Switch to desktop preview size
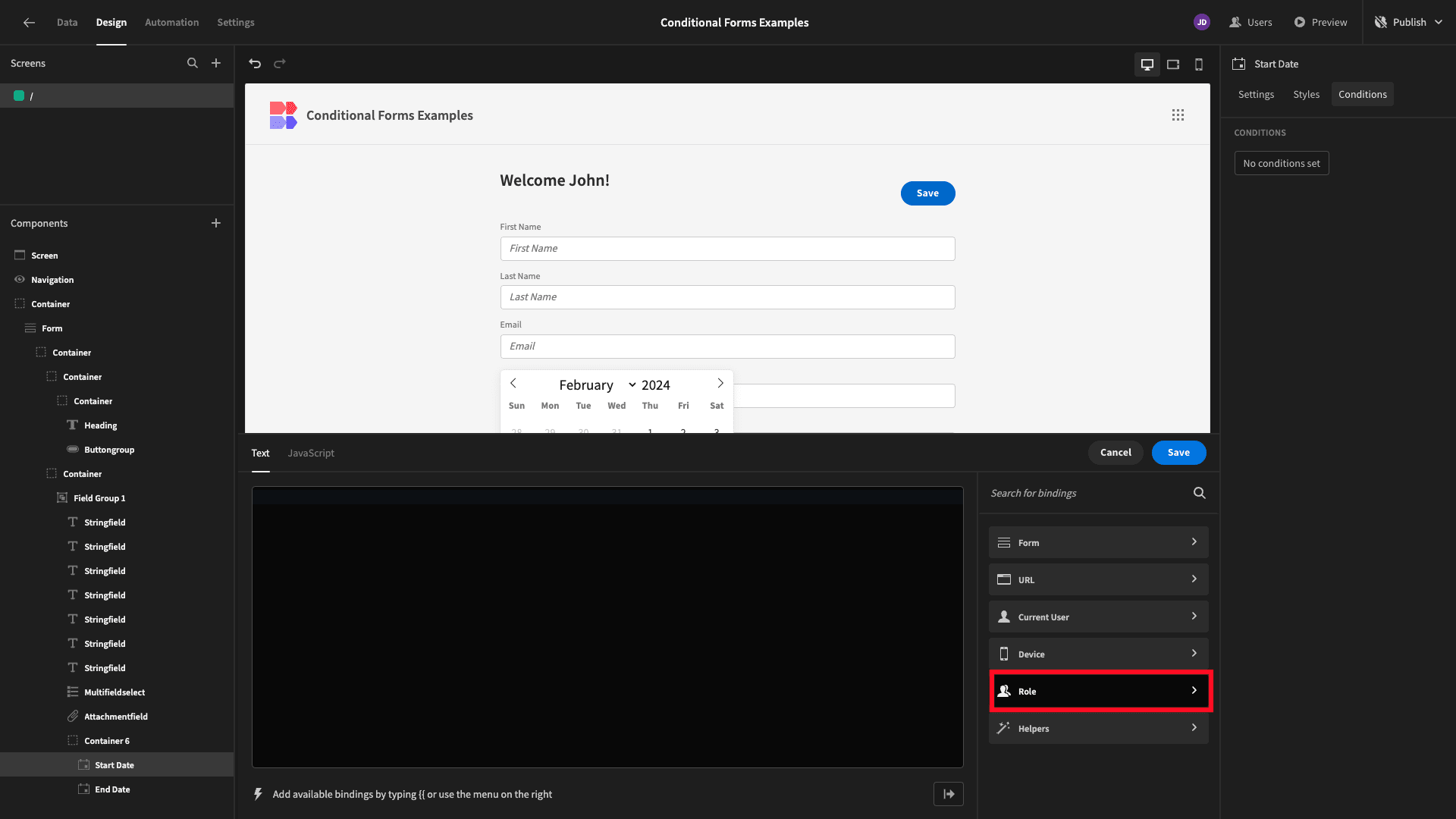This screenshot has width=1456, height=819. 1147,64
